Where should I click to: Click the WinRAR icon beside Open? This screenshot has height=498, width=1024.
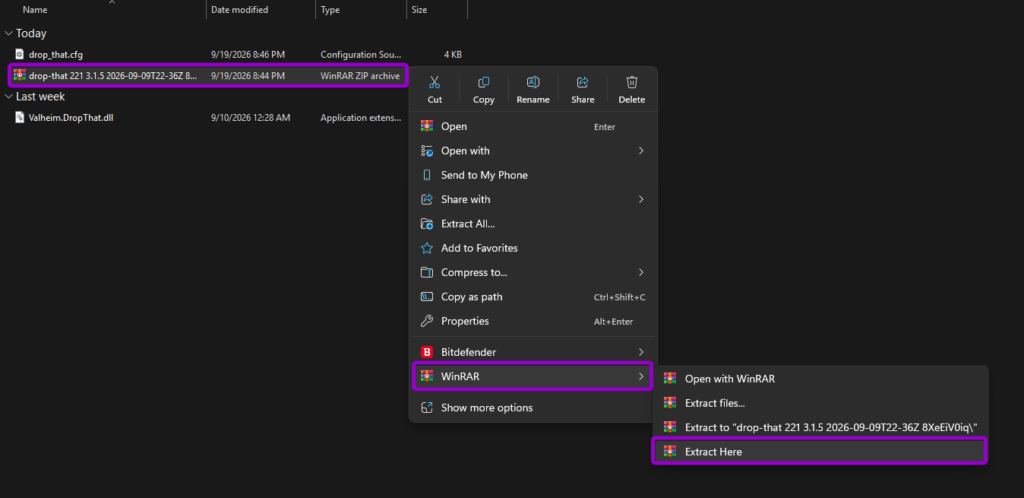pyautogui.click(x=427, y=126)
